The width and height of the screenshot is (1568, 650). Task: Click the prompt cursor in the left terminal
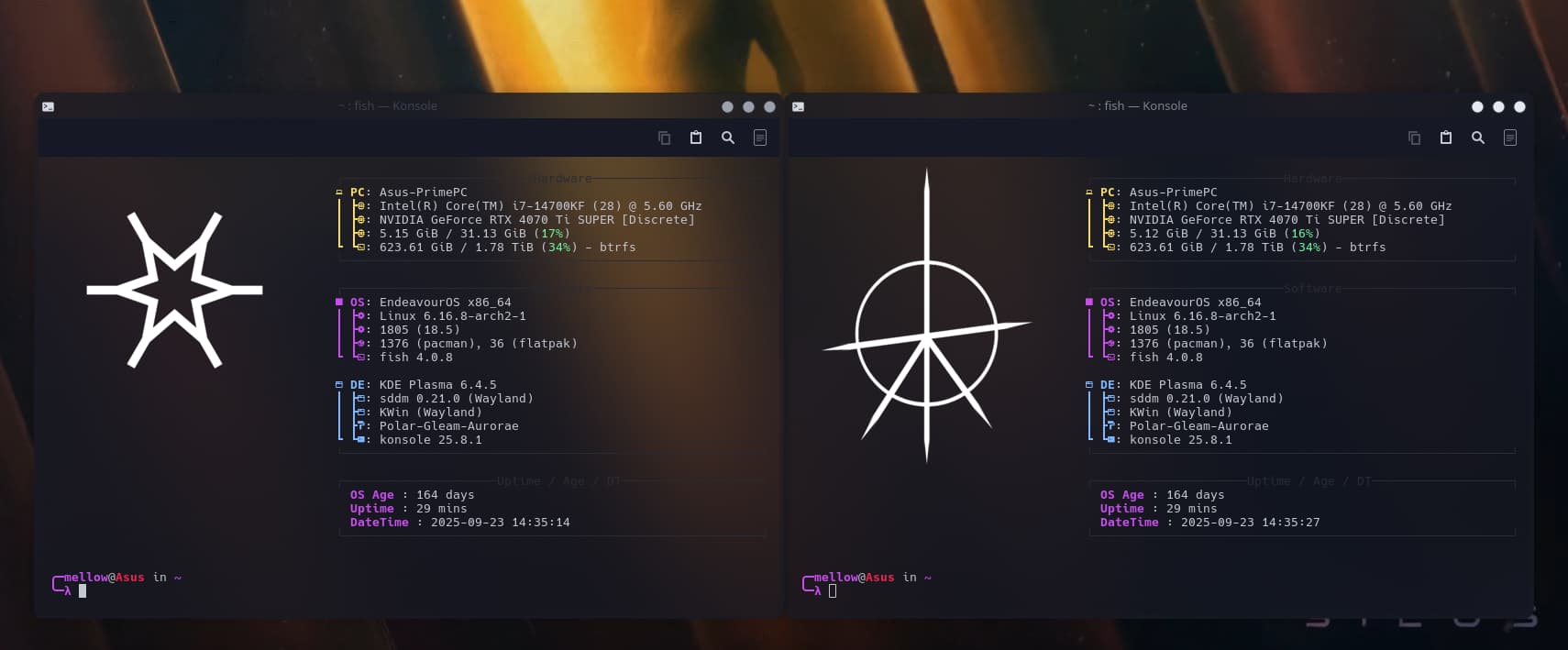83,591
